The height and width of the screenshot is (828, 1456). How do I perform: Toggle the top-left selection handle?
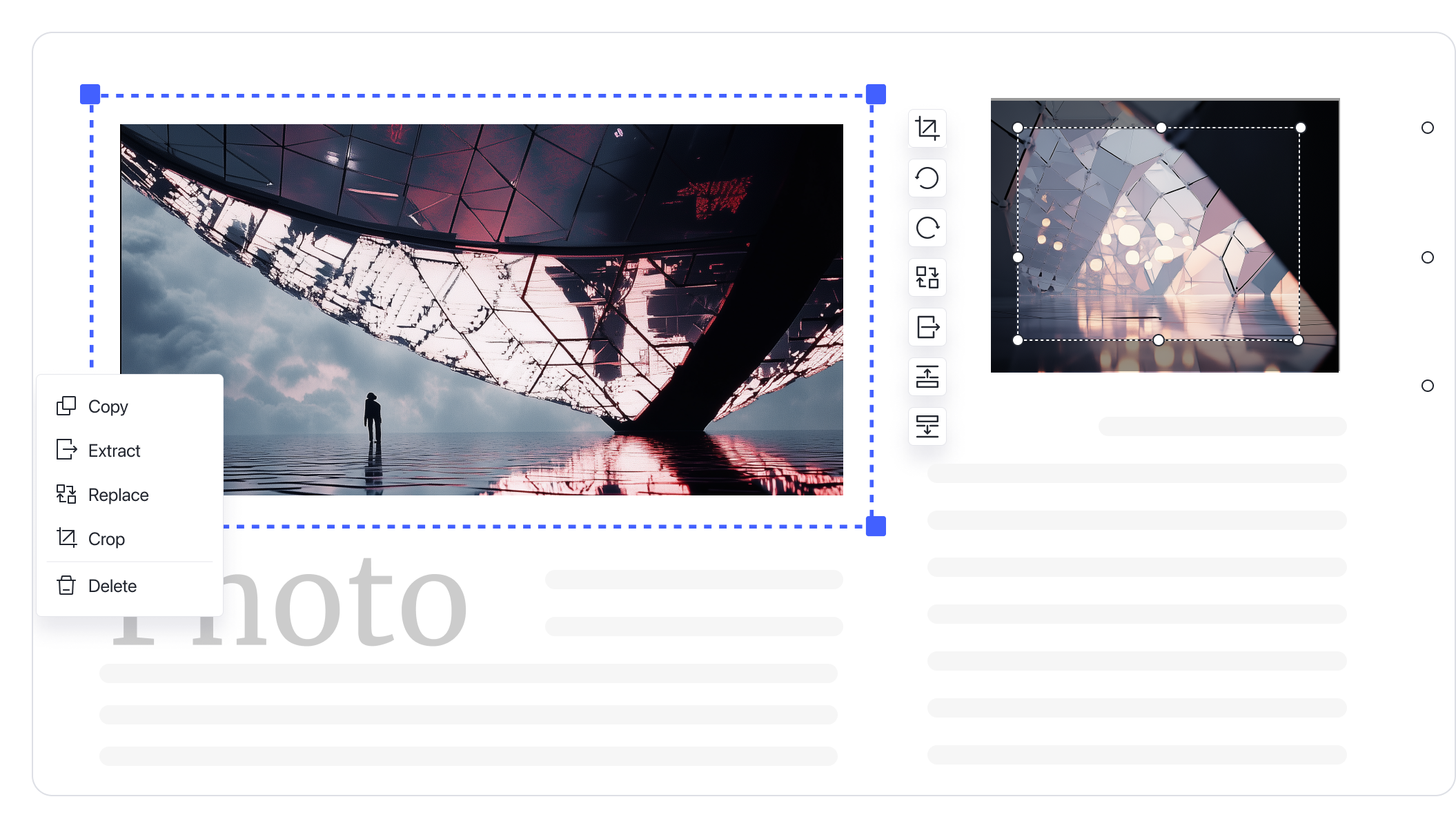click(89, 95)
